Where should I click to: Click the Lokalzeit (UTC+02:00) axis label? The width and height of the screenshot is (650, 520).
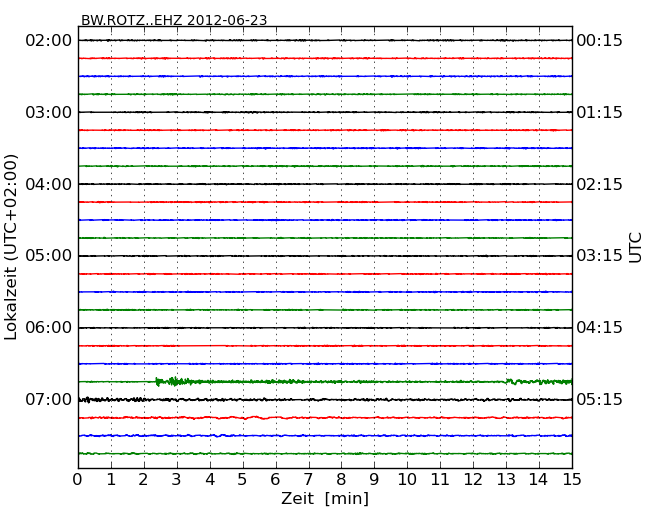pyautogui.click(x=11, y=247)
